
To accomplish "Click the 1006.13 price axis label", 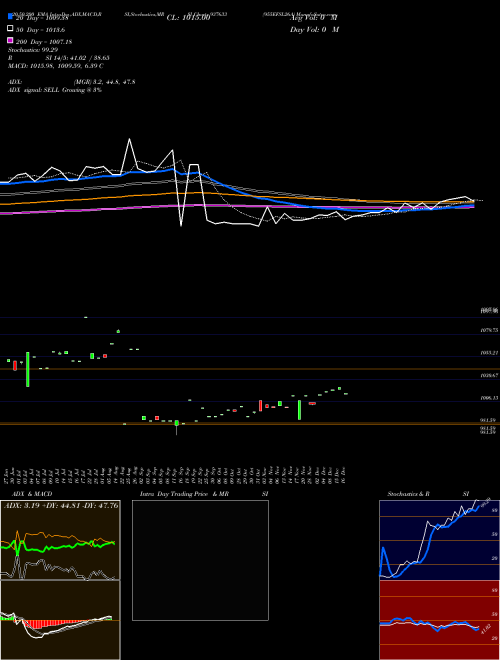I will [x=489, y=397].
